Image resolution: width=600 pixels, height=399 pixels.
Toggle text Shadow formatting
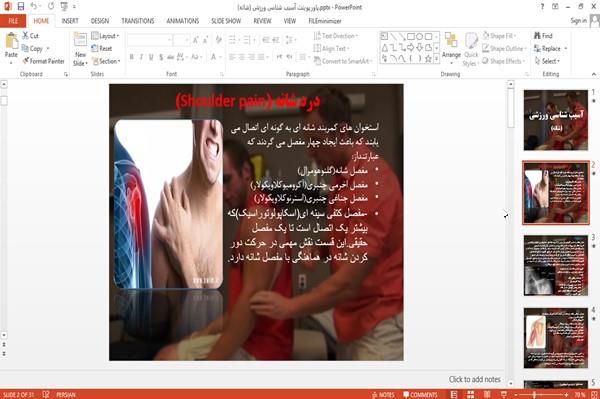click(161, 57)
